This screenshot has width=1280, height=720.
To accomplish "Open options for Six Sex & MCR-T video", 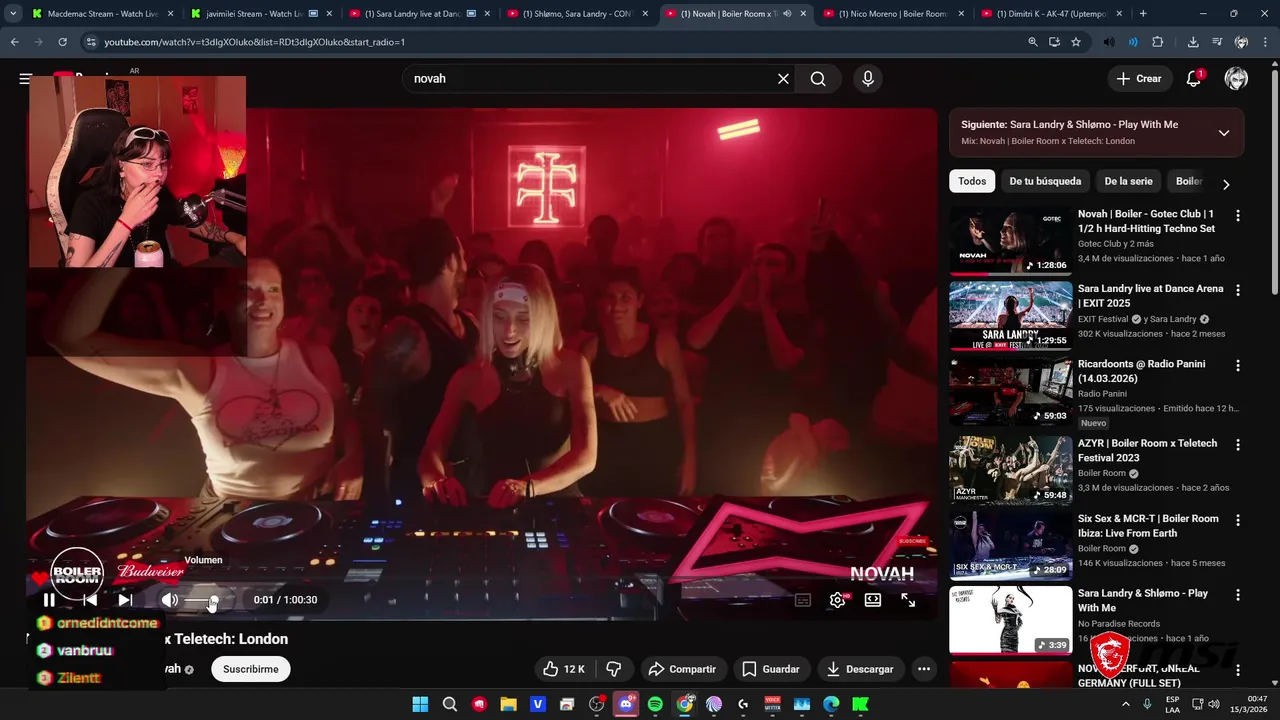I will (1238, 520).
